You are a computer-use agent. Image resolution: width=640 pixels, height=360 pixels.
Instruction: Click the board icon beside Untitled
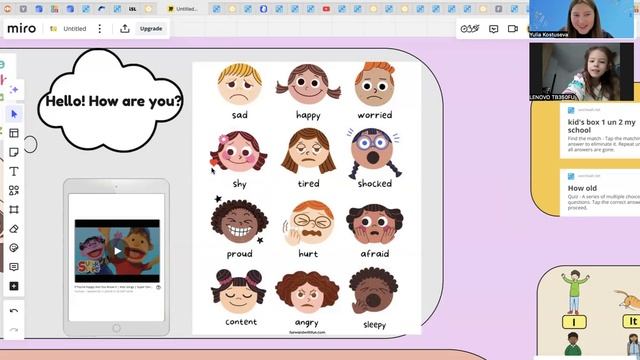(53, 29)
